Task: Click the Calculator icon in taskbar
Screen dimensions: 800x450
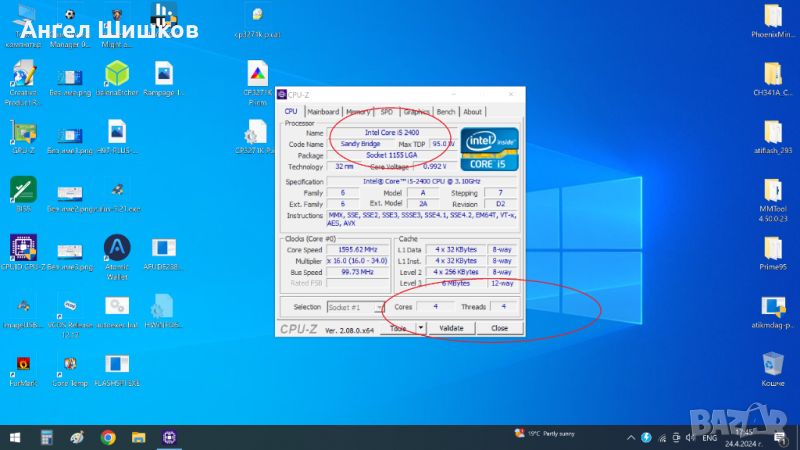Action: pos(46,437)
